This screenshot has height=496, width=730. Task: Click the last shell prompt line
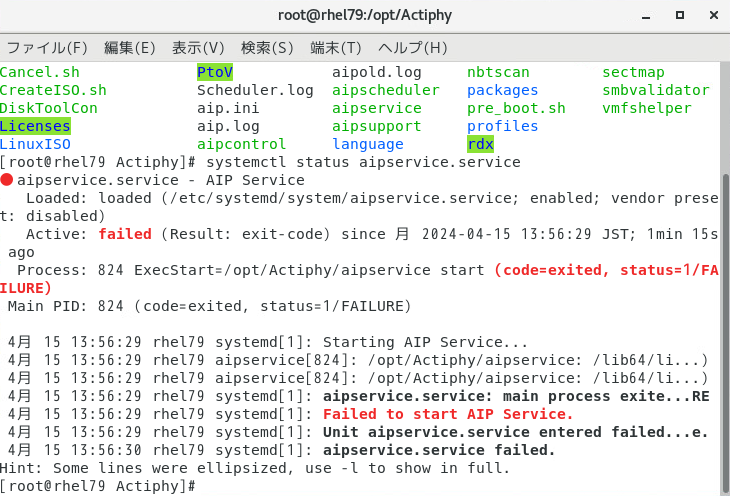98,486
